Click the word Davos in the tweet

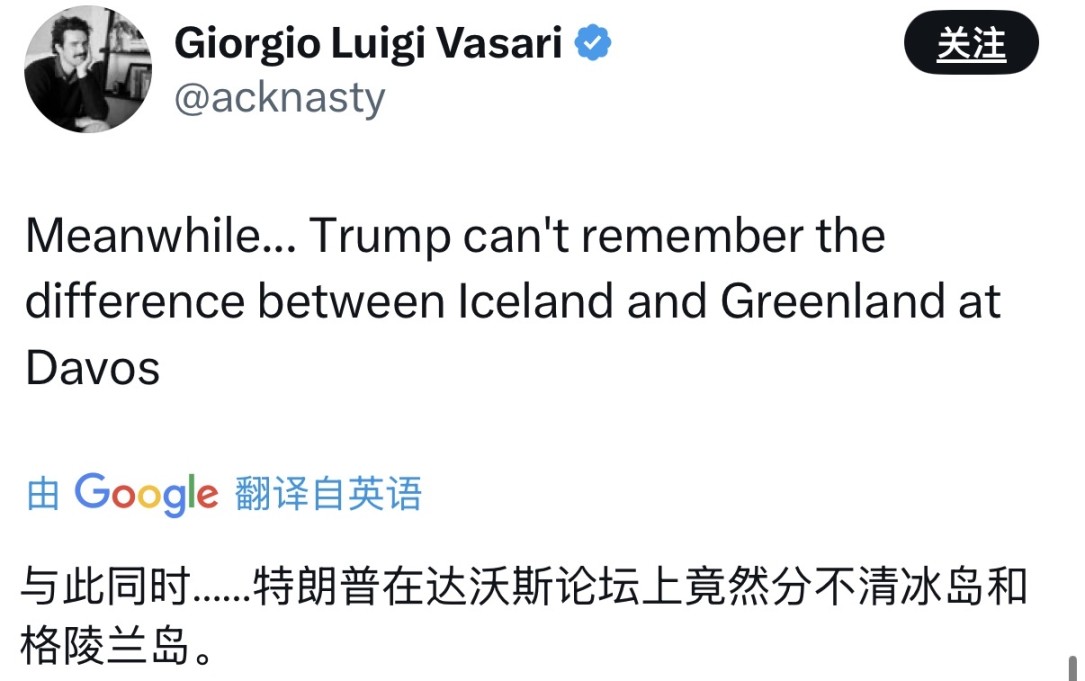(92, 368)
